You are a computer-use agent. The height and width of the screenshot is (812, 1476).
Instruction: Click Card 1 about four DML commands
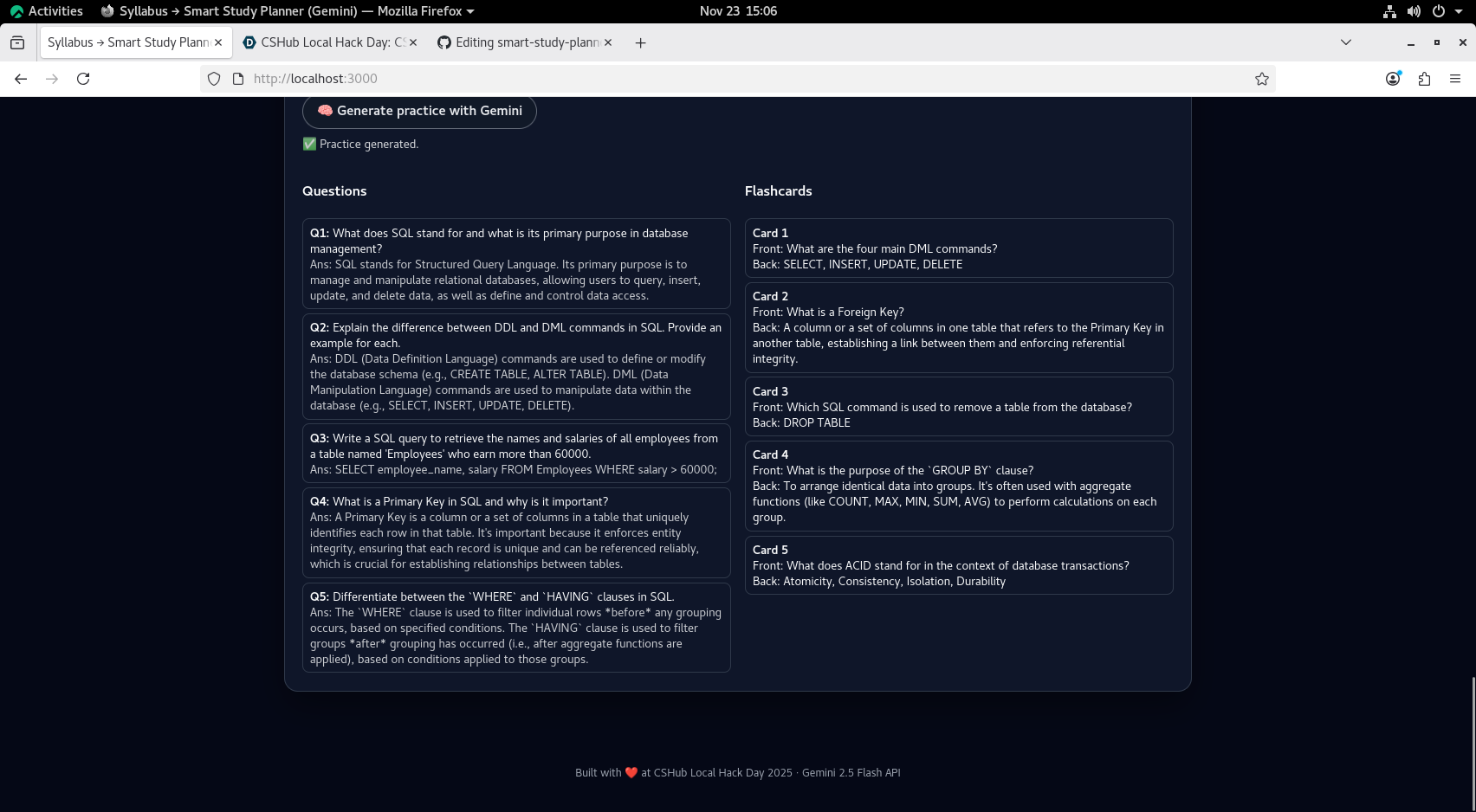click(x=959, y=248)
